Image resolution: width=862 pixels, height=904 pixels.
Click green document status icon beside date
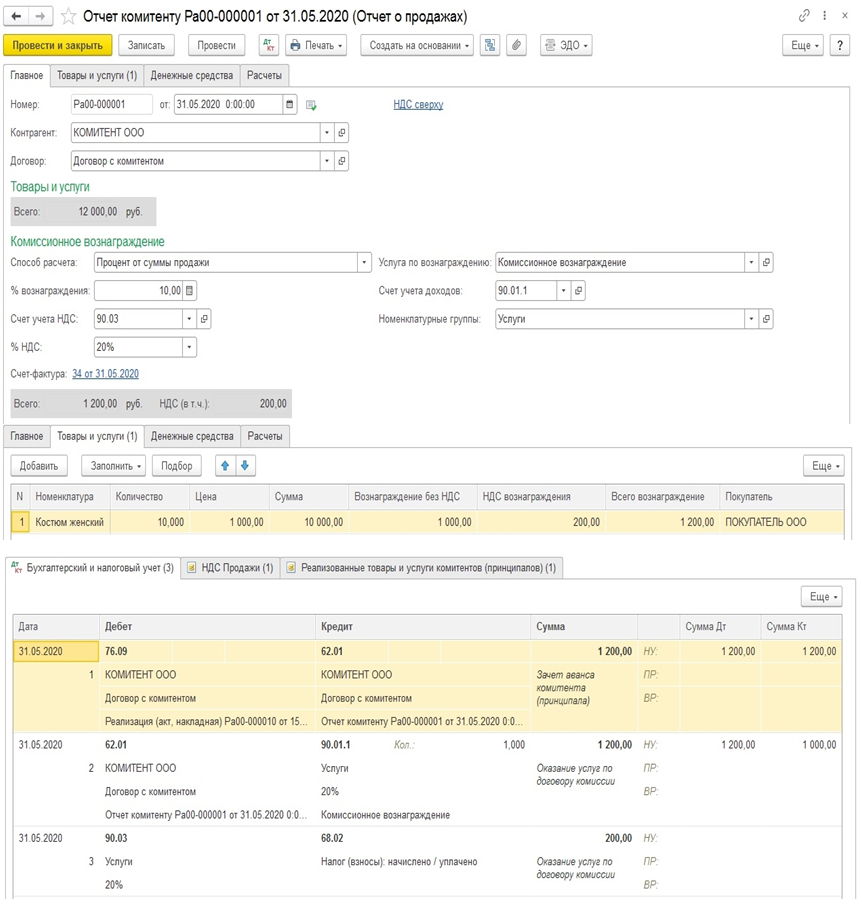point(311,105)
